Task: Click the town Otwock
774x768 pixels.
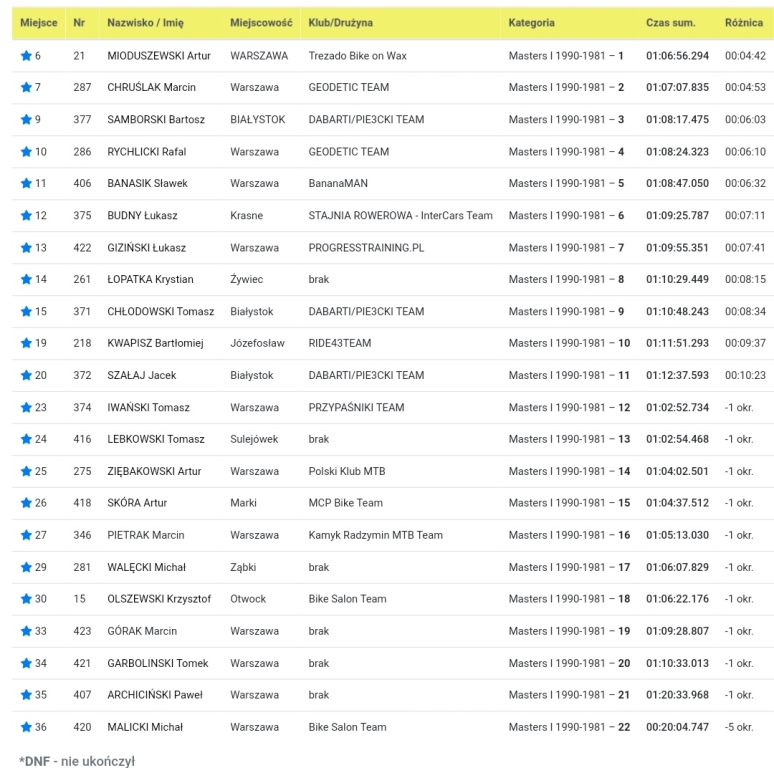Action: coord(248,599)
